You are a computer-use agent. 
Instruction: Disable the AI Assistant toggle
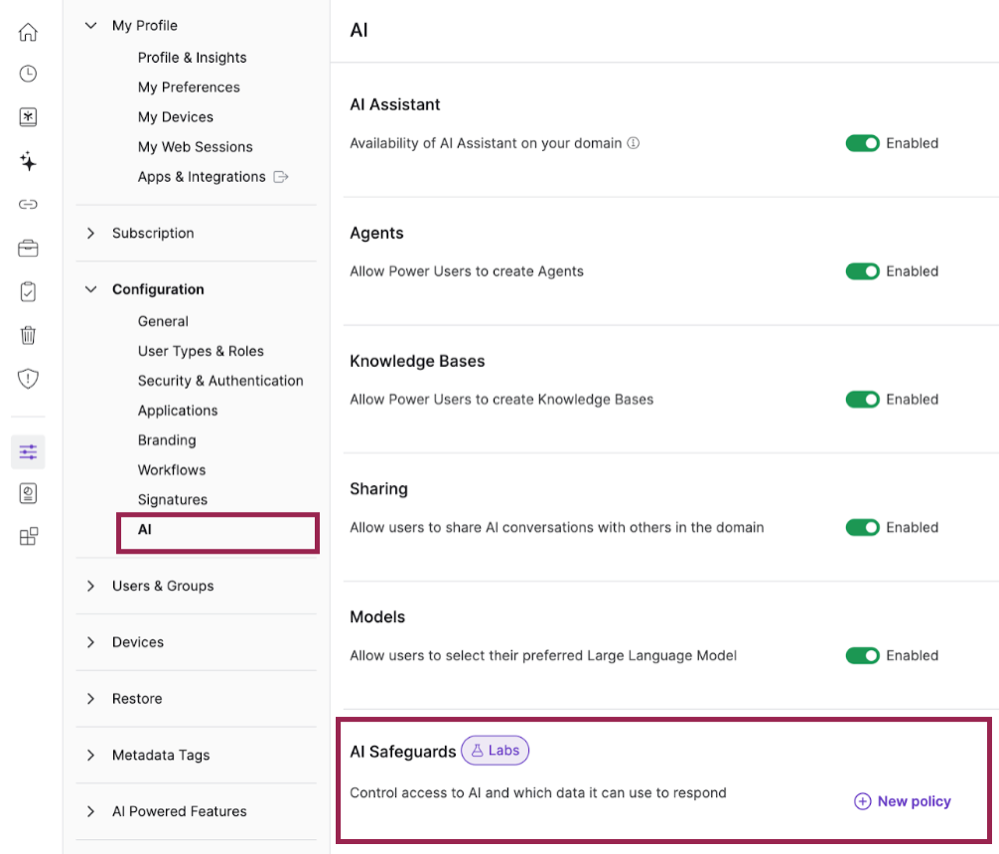click(x=862, y=143)
